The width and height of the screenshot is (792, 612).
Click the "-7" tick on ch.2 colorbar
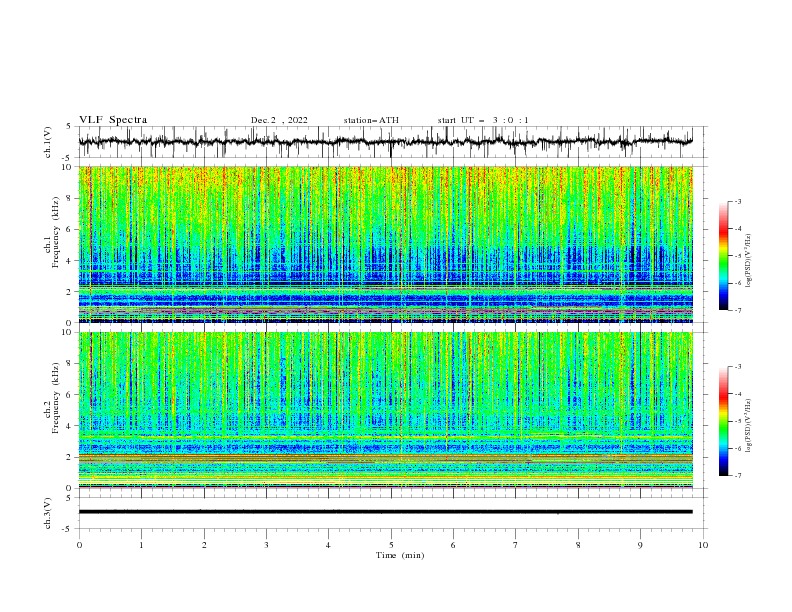point(738,475)
